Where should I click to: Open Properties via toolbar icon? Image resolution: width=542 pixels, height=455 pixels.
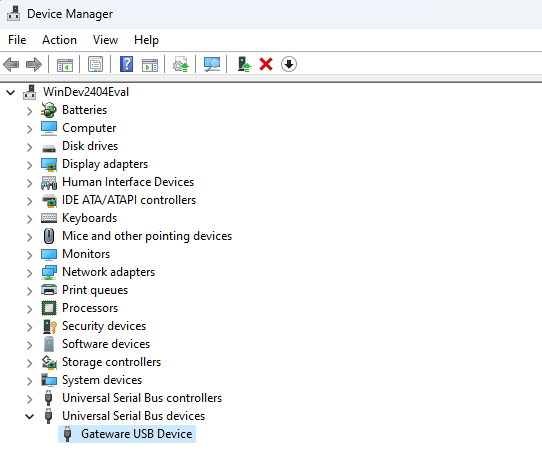[x=95, y=64]
